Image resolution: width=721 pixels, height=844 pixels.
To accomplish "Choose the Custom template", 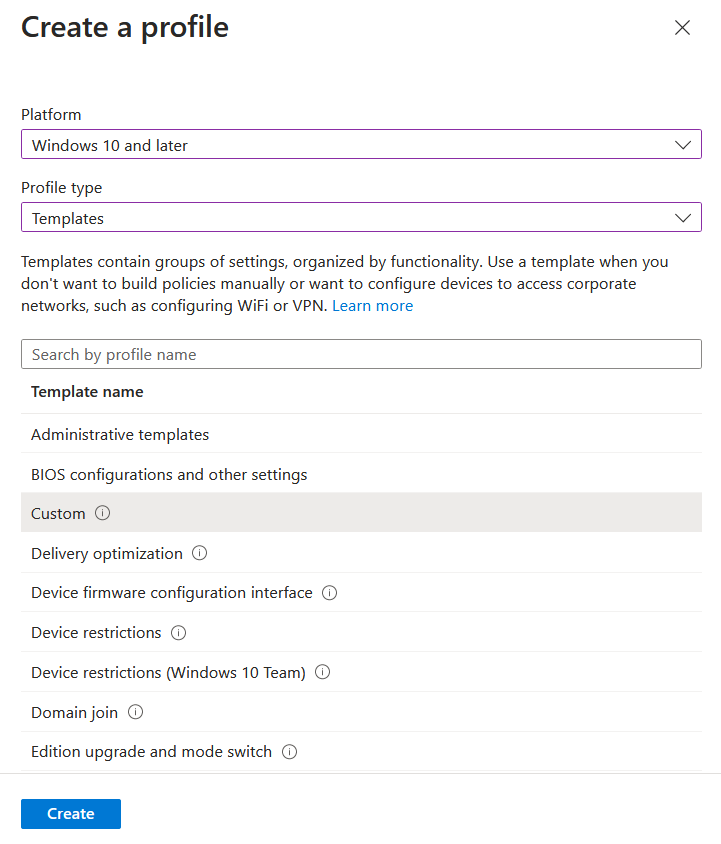I will pos(58,513).
